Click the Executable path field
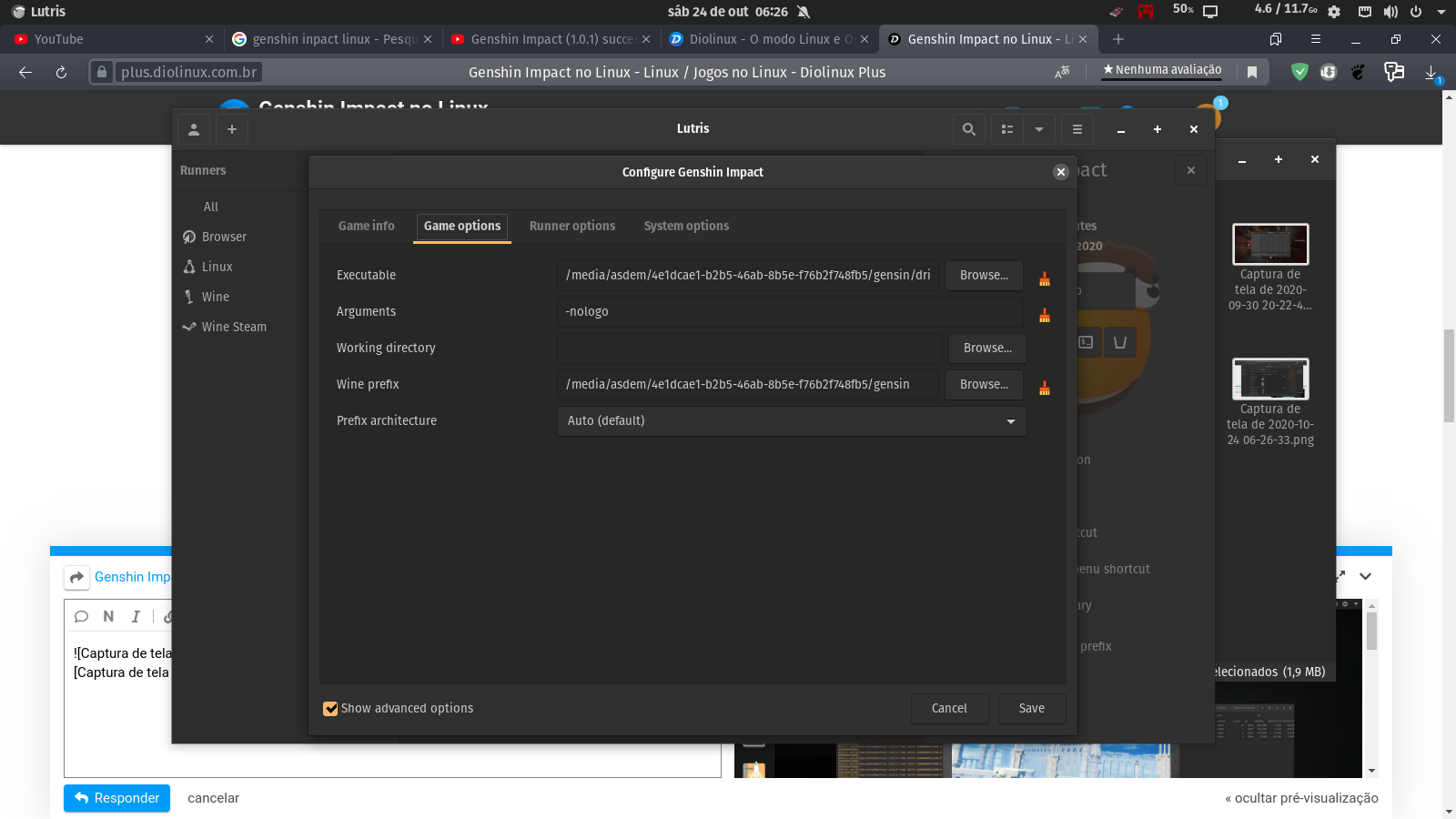1456x819 pixels. (748, 275)
